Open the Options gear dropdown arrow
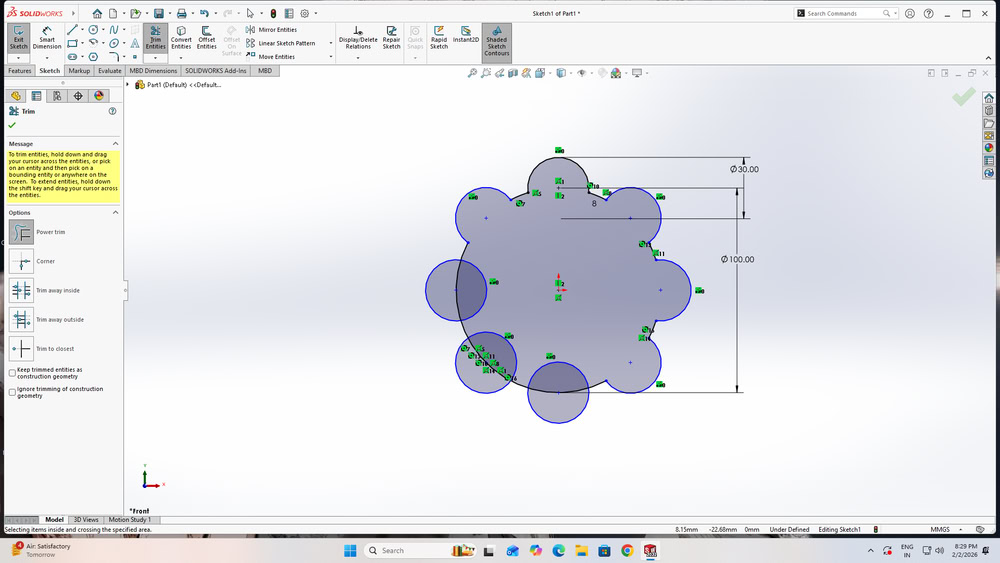The height and width of the screenshot is (563, 1000). [x=315, y=13]
